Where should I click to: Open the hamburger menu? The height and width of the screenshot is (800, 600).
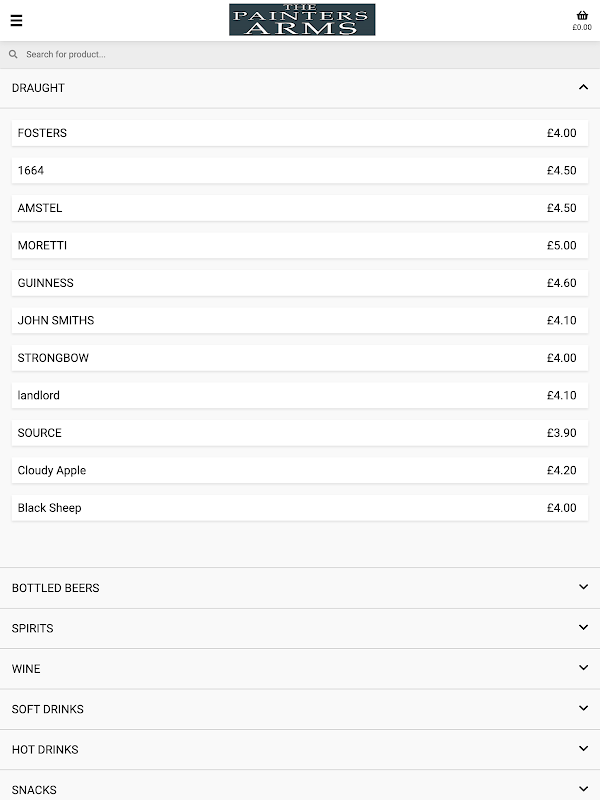tap(16, 20)
